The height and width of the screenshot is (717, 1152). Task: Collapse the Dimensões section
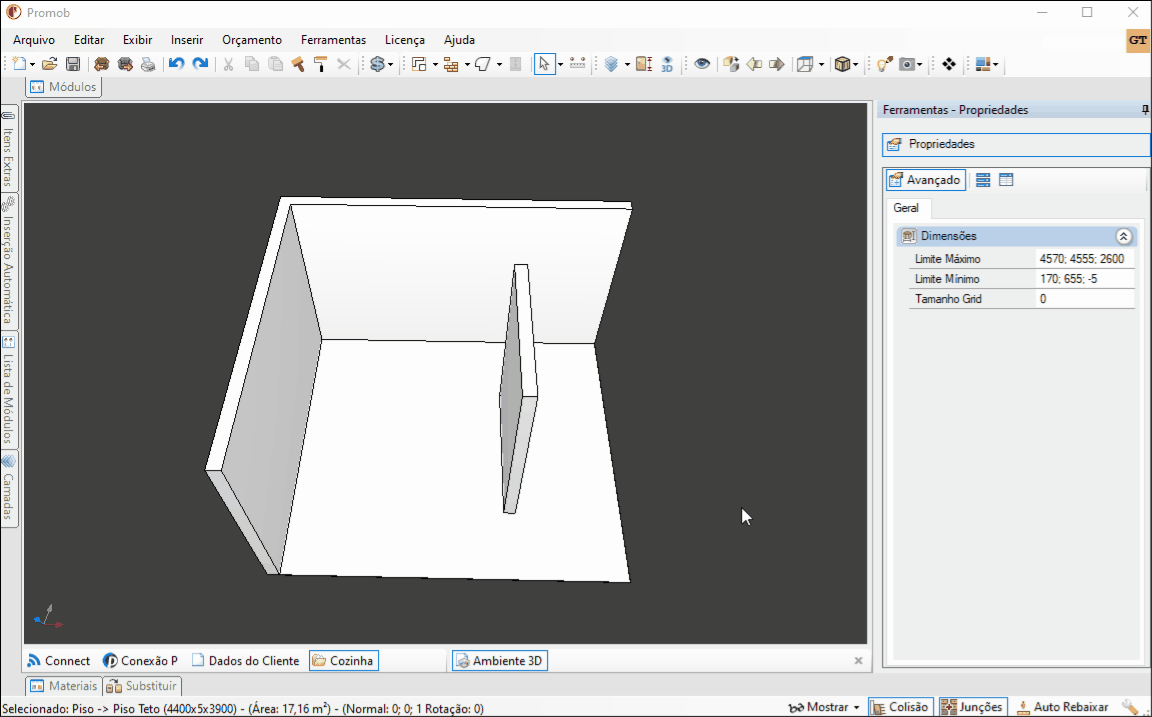[x=1123, y=237]
